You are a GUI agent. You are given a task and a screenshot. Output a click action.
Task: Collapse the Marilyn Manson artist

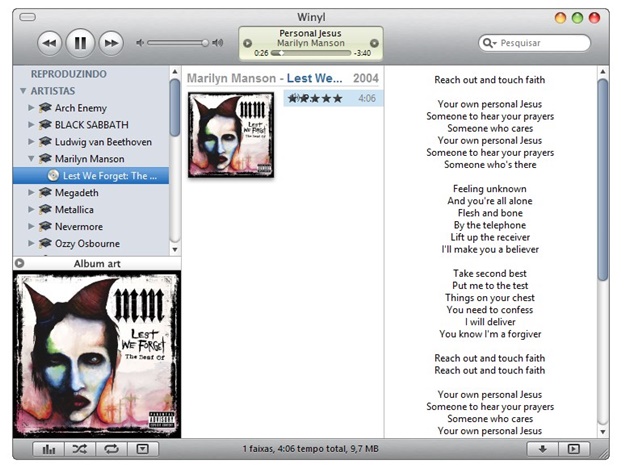coord(31,158)
